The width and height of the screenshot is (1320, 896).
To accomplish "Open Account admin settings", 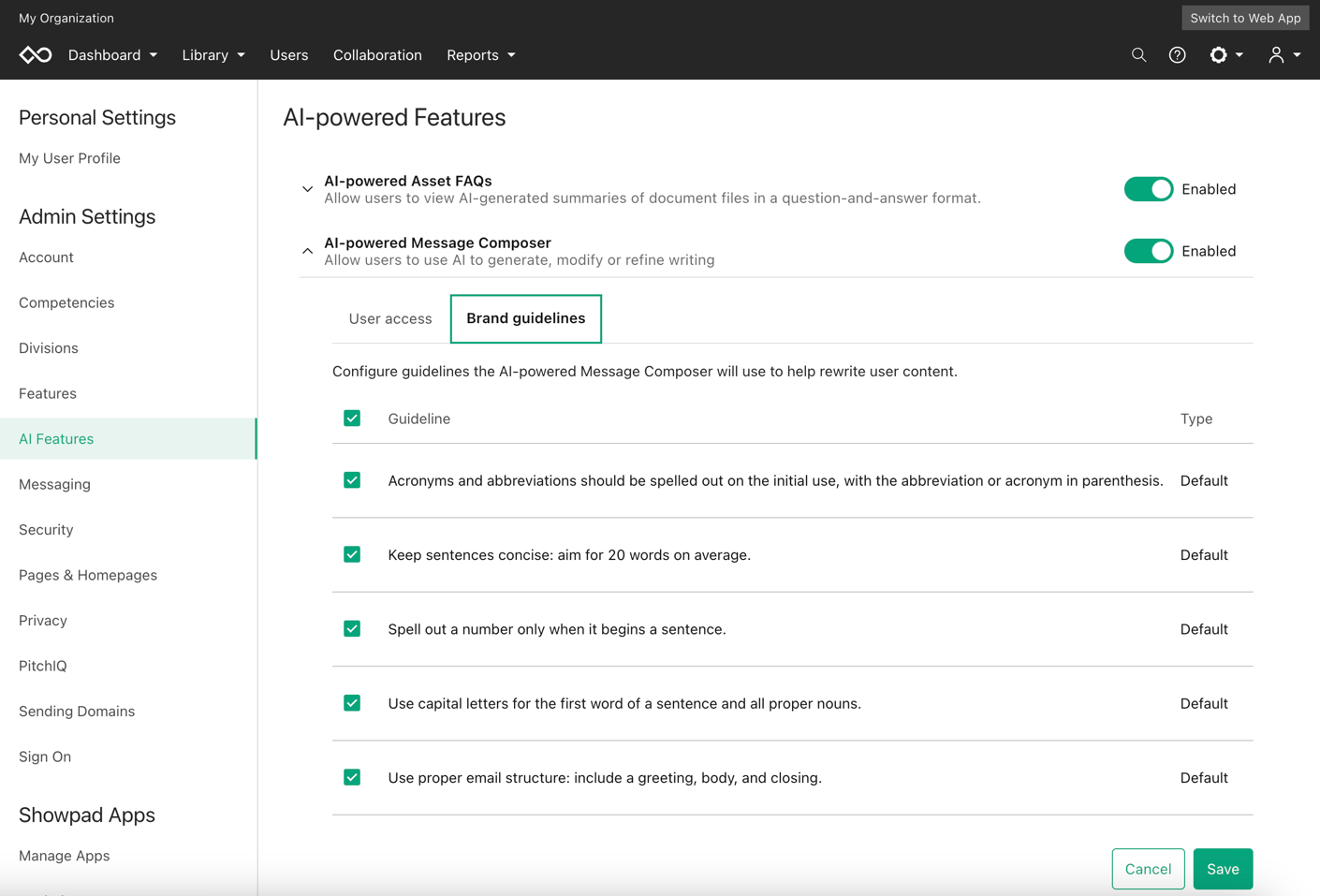I will pos(46,257).
